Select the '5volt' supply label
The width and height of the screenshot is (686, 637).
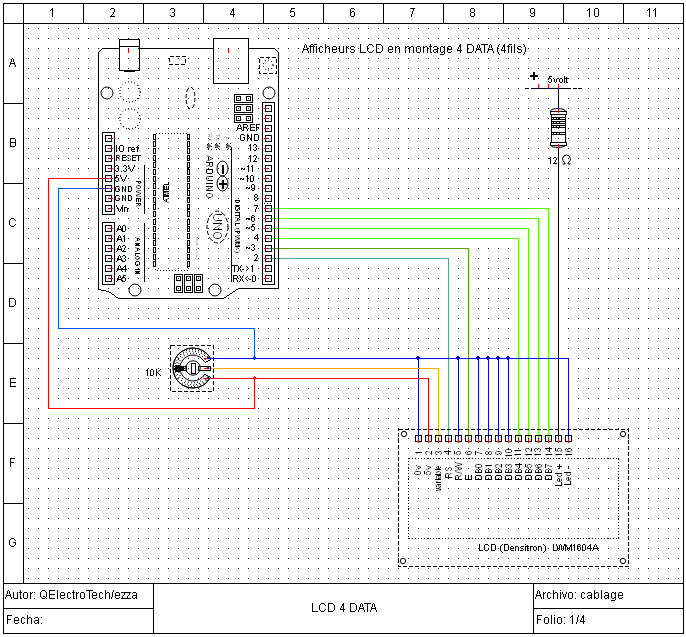tap(558, 80)
